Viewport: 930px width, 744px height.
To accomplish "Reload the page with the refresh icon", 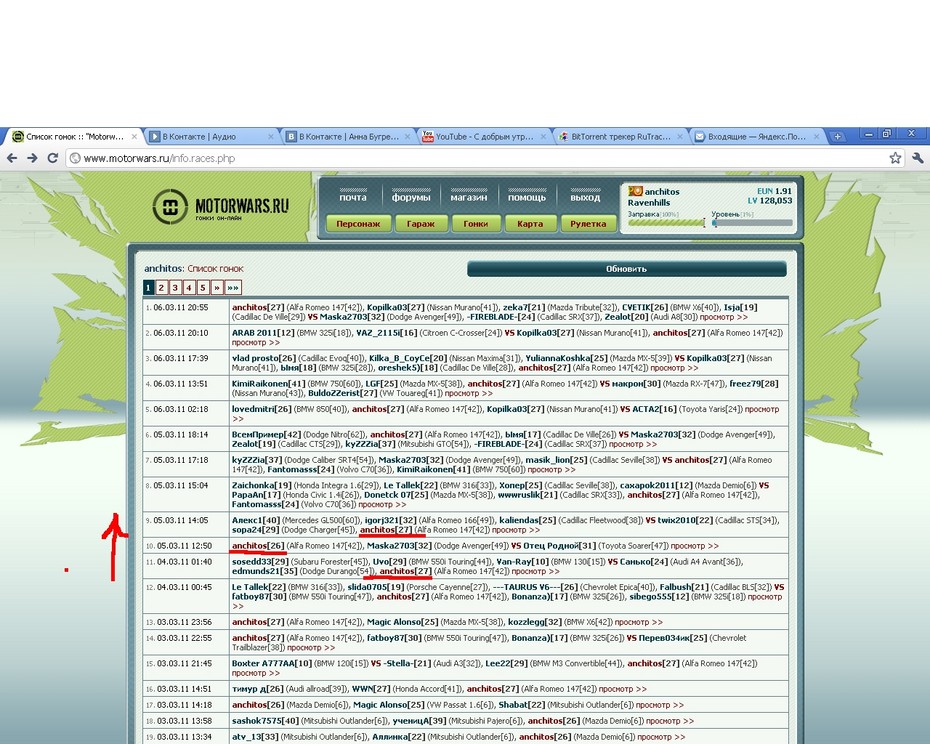I will (52, 158).
